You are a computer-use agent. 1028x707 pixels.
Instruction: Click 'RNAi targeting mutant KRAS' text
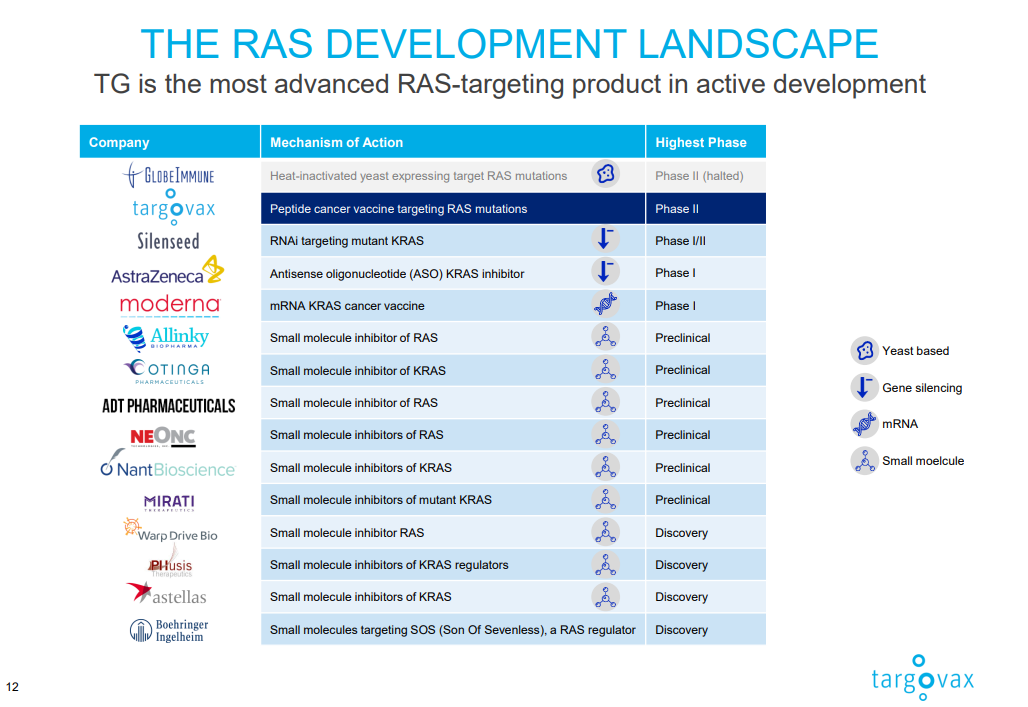pyautogui.click(x=346, y=241)
